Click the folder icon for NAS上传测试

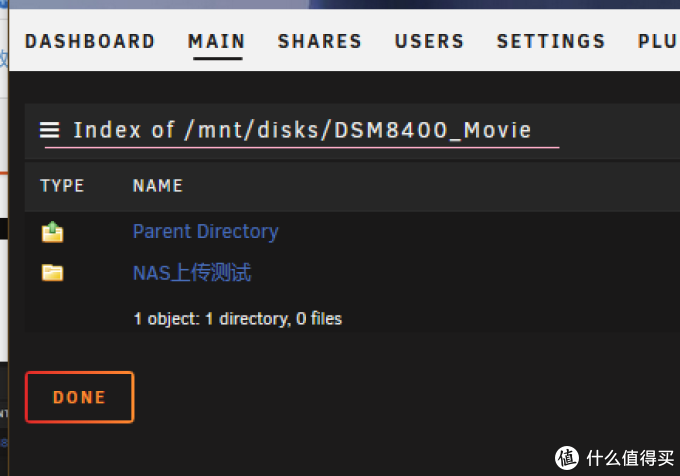click(52, 273)
